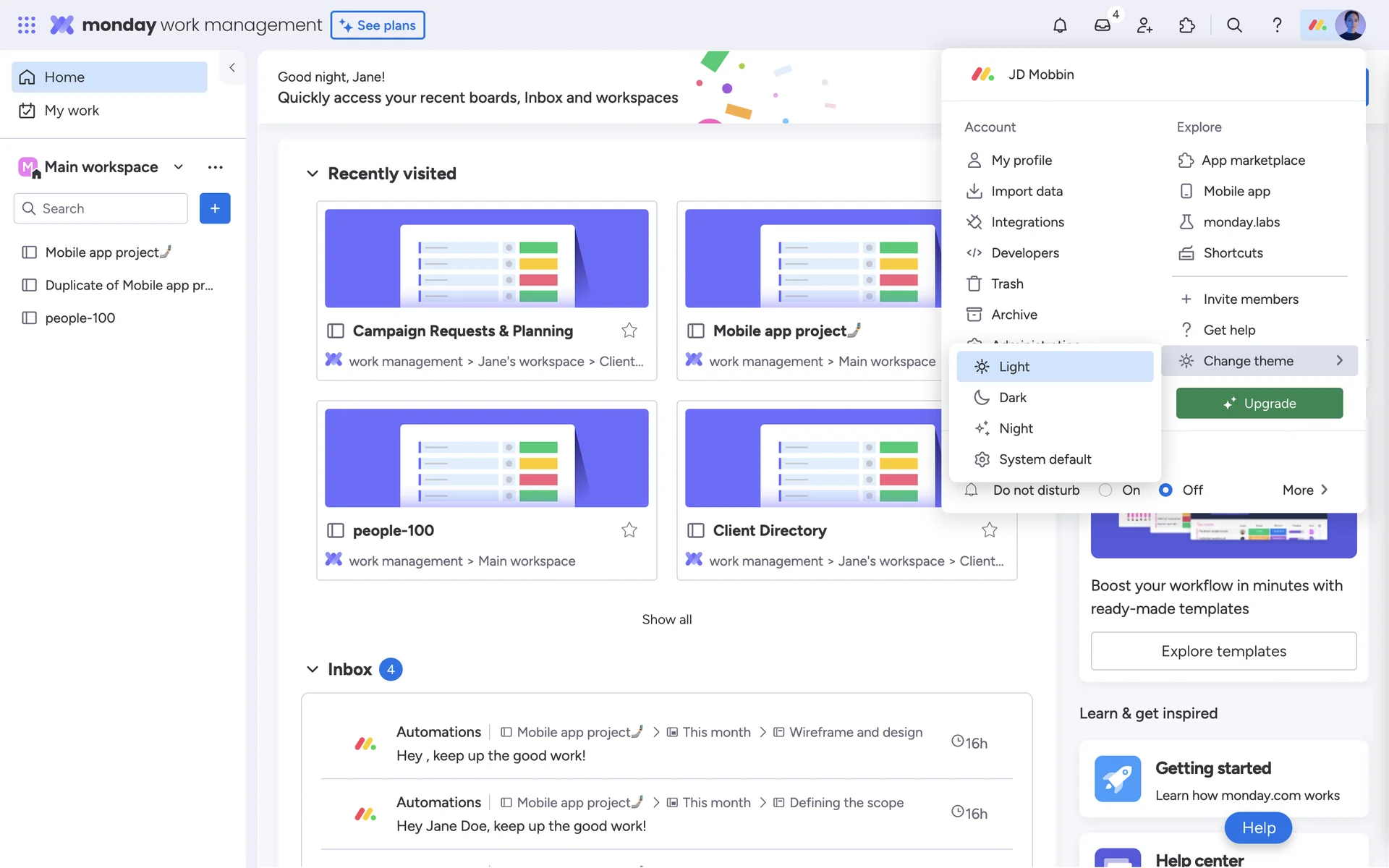Select the Off radio for Do not disturb
Screen dimensions: 1389x868
(x=1165, y=490)
